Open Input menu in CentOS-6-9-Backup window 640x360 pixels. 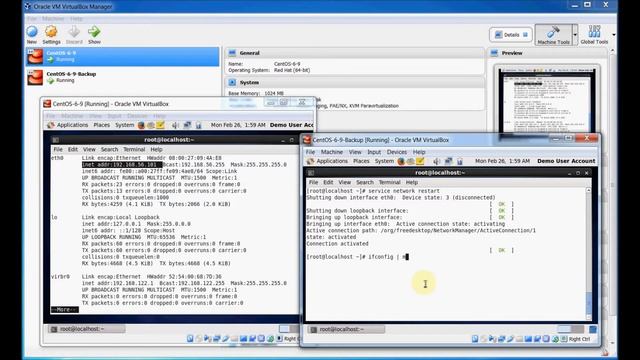point(374,152)
